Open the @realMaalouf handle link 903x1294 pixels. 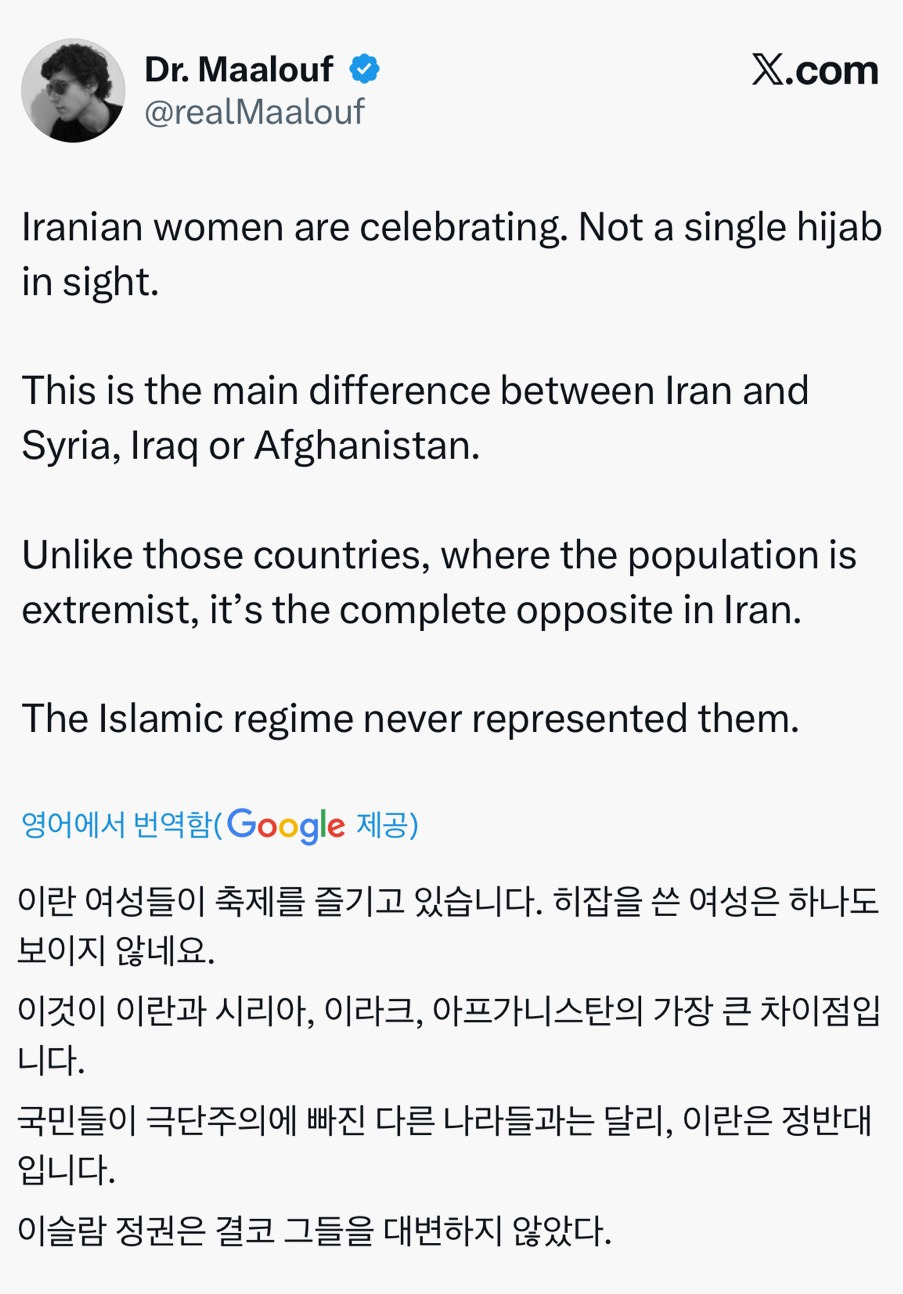pyautogui.click(x=254, y=112)
